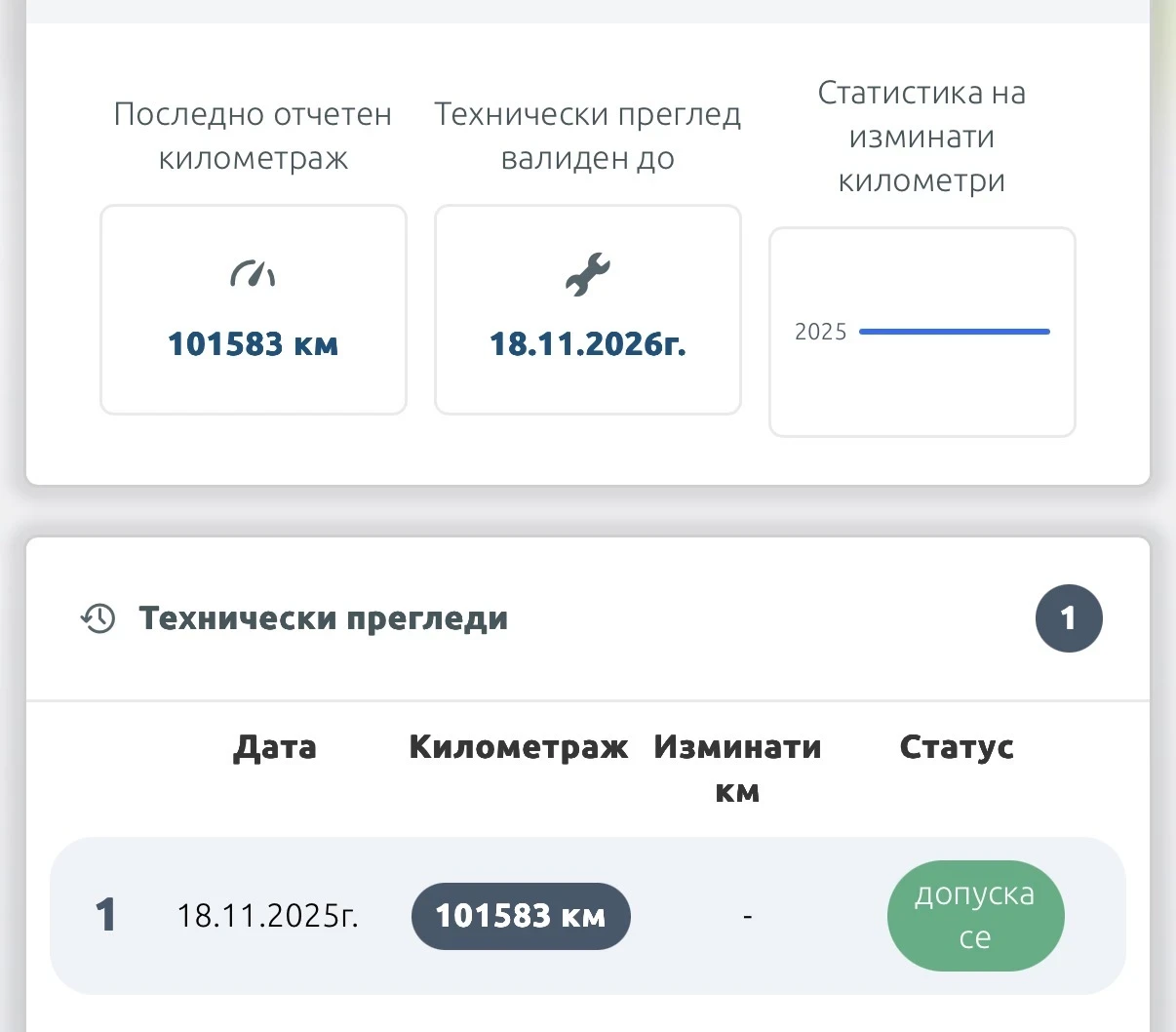The image size is (1176, 1032).
Task: Click row number 1 in the inspections table
Action: click(x=105, y=916)
